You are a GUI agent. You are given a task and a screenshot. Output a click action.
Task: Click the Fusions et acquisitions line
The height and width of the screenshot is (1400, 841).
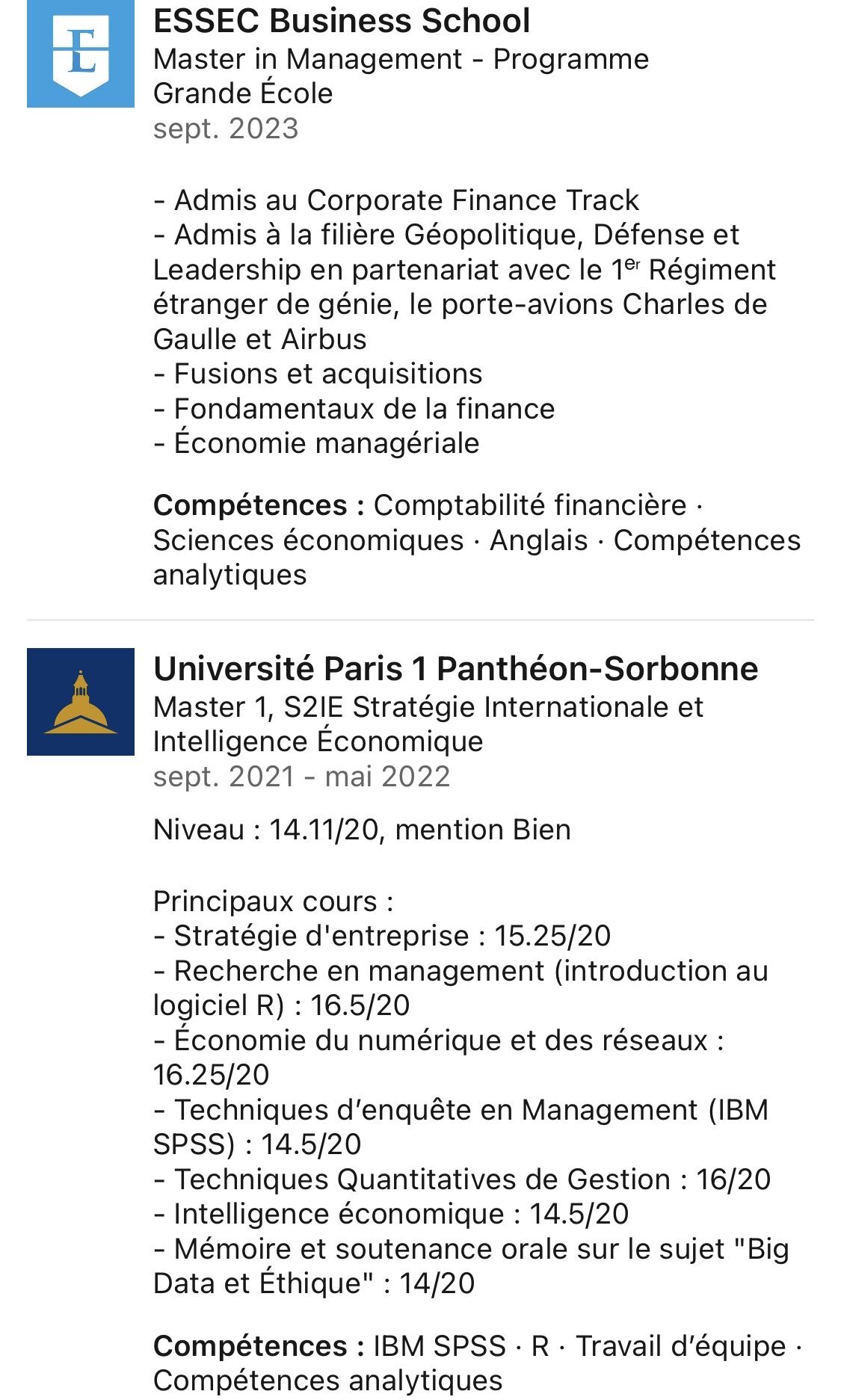(x=318, y=374)
